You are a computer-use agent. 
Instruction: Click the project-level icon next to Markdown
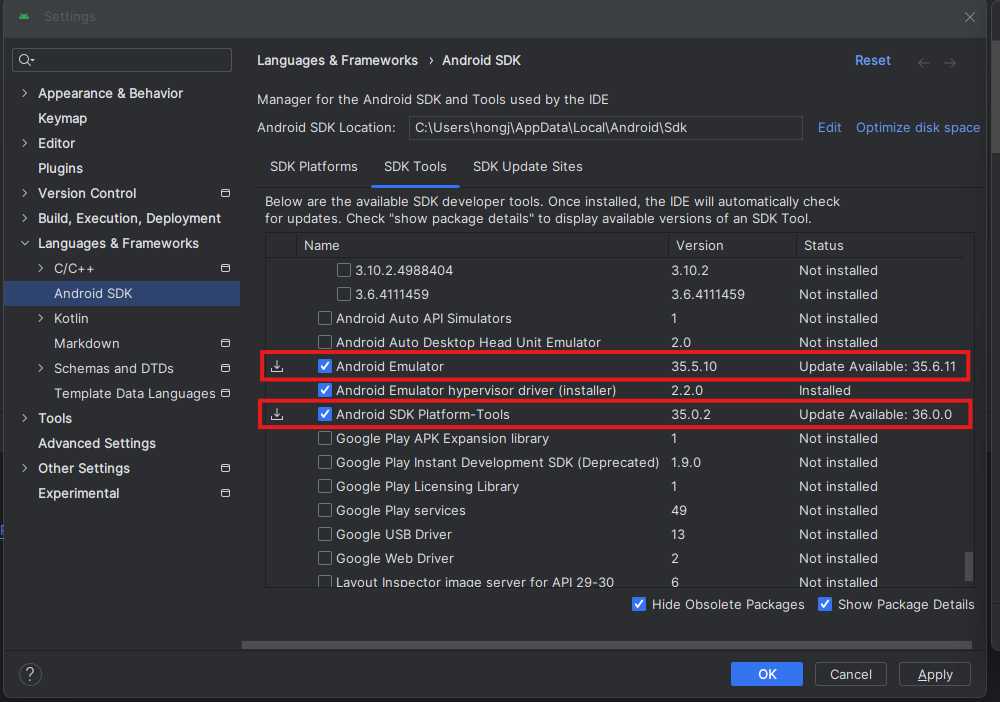click(225, 343)
